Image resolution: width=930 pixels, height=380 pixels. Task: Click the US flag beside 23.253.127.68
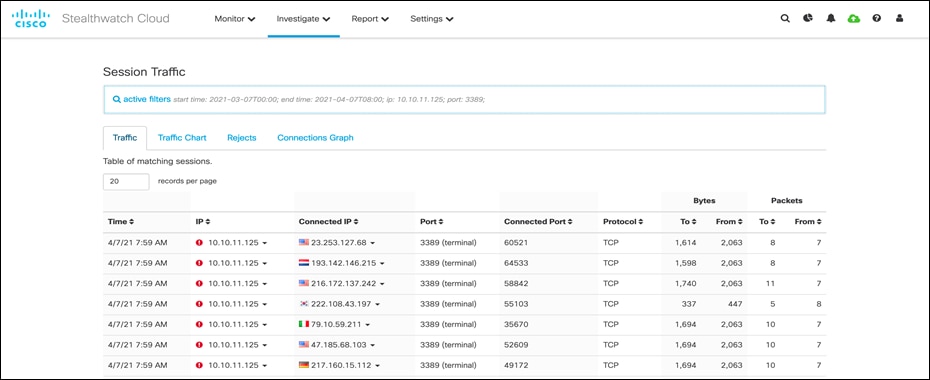click(304, 242)
